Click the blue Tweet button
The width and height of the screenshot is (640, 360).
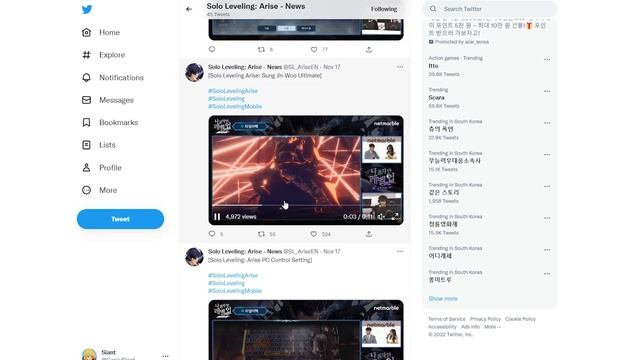point(120,219)
